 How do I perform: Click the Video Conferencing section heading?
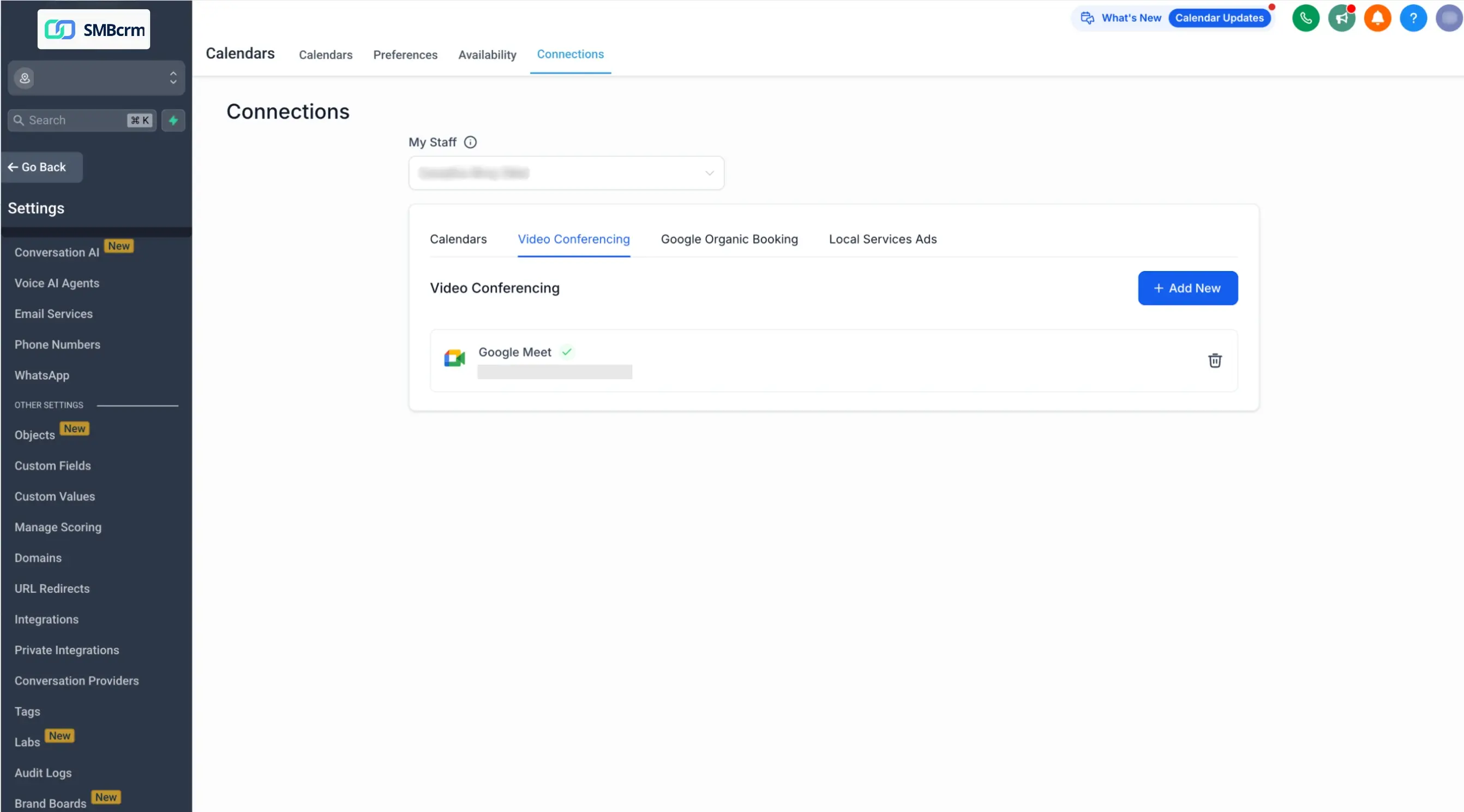[x=494, y=288]
